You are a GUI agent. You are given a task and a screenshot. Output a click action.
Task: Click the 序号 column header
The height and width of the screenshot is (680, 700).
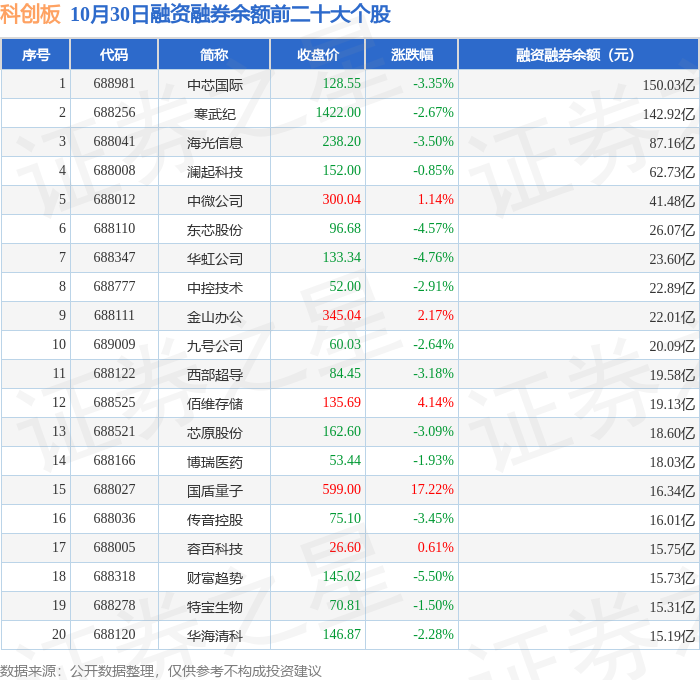click(x=35, y=54)
